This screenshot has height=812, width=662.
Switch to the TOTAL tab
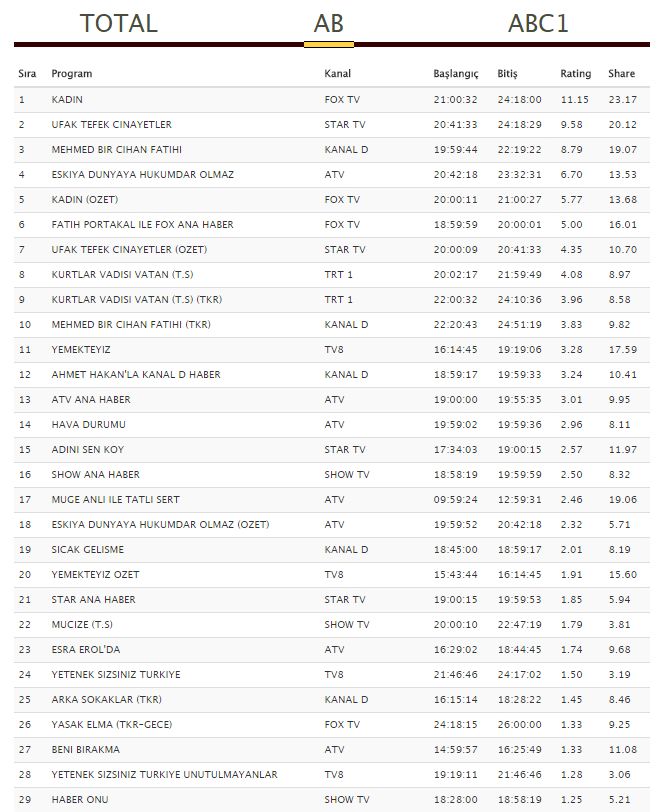click(x=119, y=23)
